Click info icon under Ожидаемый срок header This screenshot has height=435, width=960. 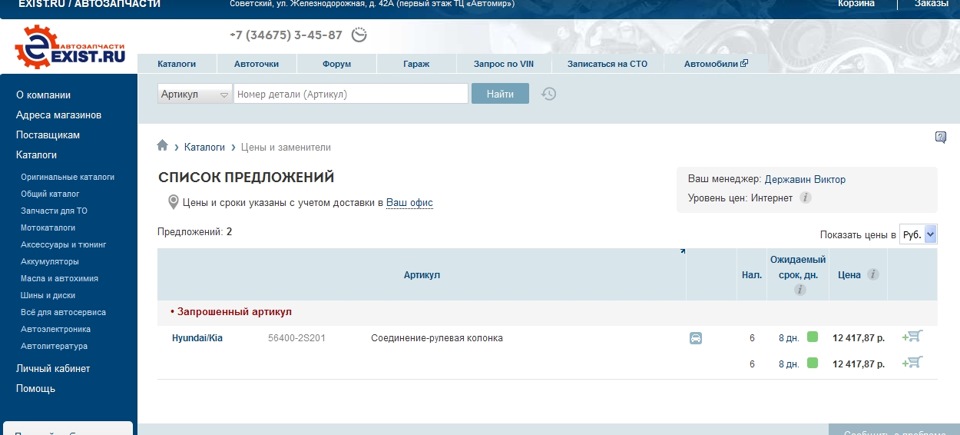coord(800,290)
